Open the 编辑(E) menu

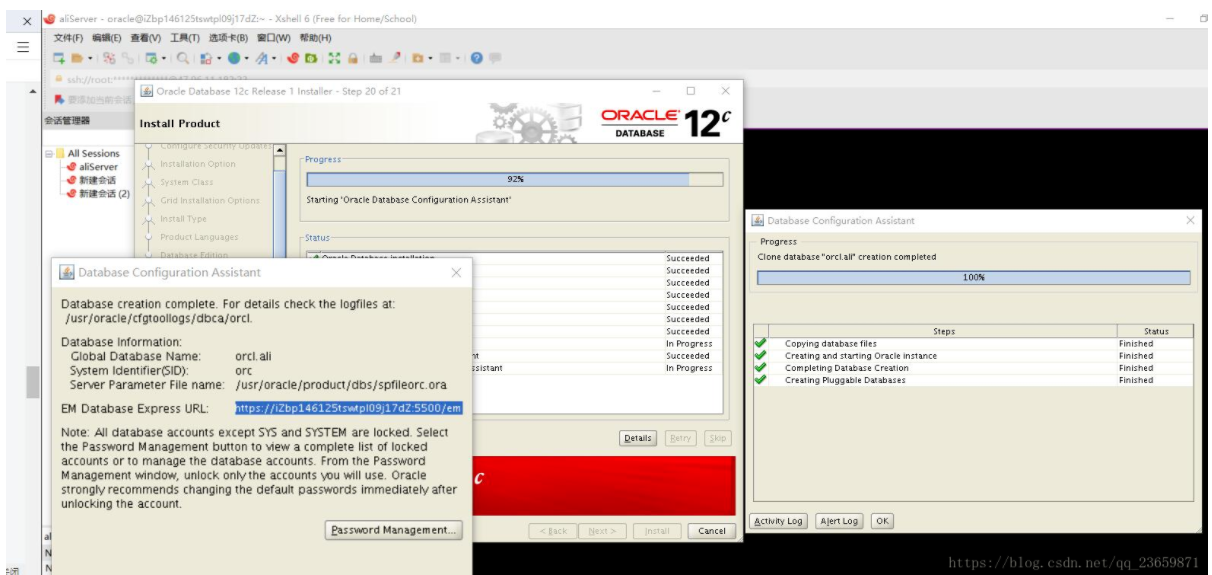point(107,38)
